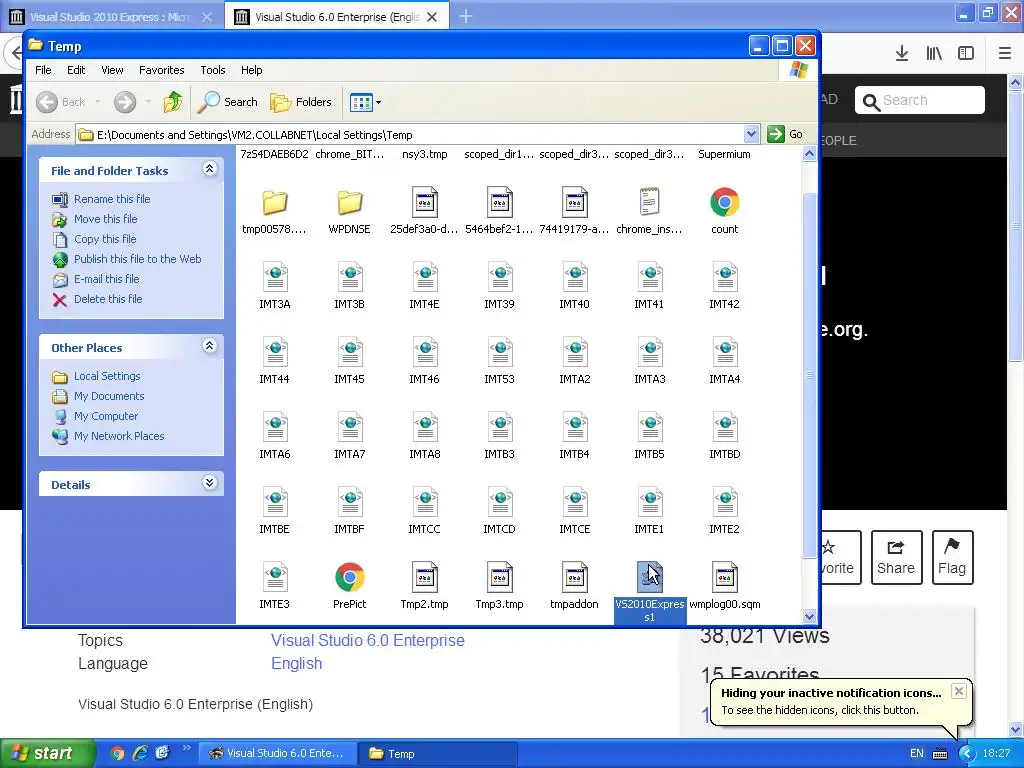Click the Go button beside address
The image size is (1024, 768).
(786, 134)
